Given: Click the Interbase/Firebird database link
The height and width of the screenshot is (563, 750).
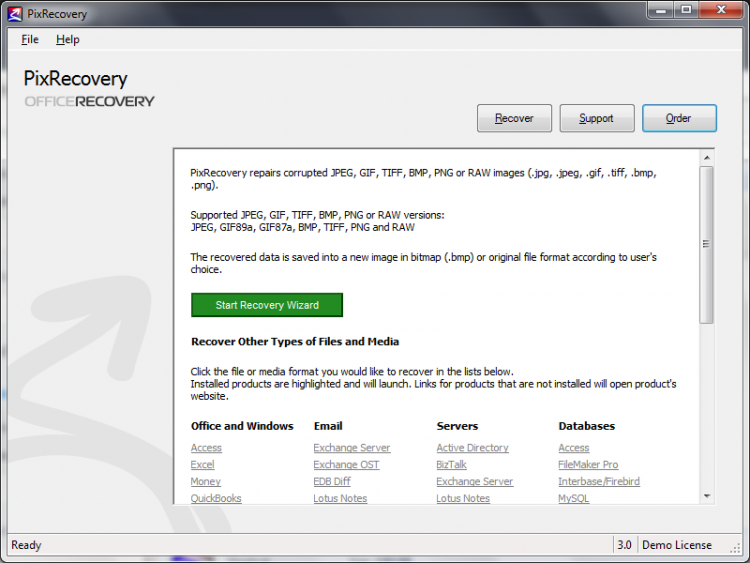Looking at the screenshot, I should point(598,481).
